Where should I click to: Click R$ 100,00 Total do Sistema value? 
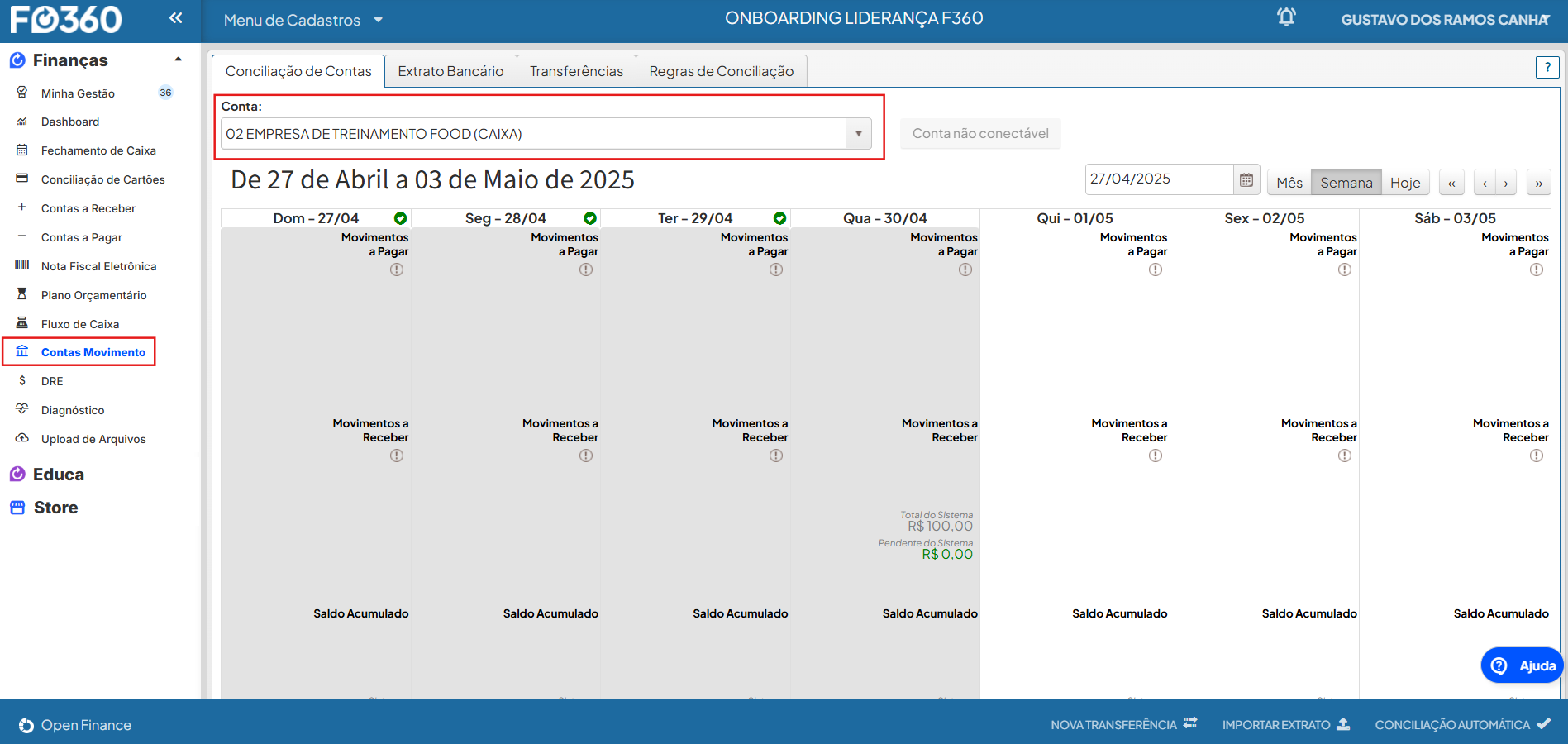[x=940, y=526]
